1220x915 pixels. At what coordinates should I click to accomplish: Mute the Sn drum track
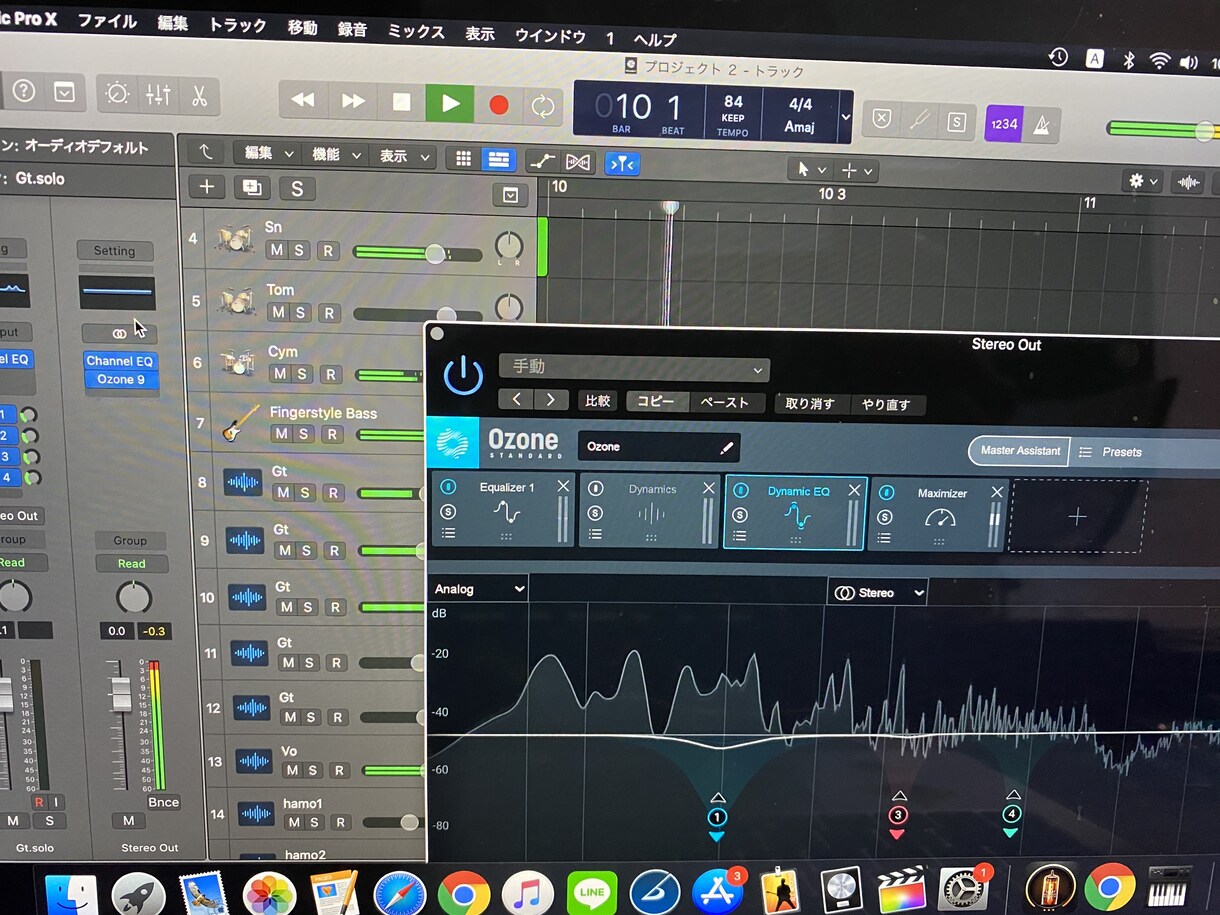click(275, 250)
